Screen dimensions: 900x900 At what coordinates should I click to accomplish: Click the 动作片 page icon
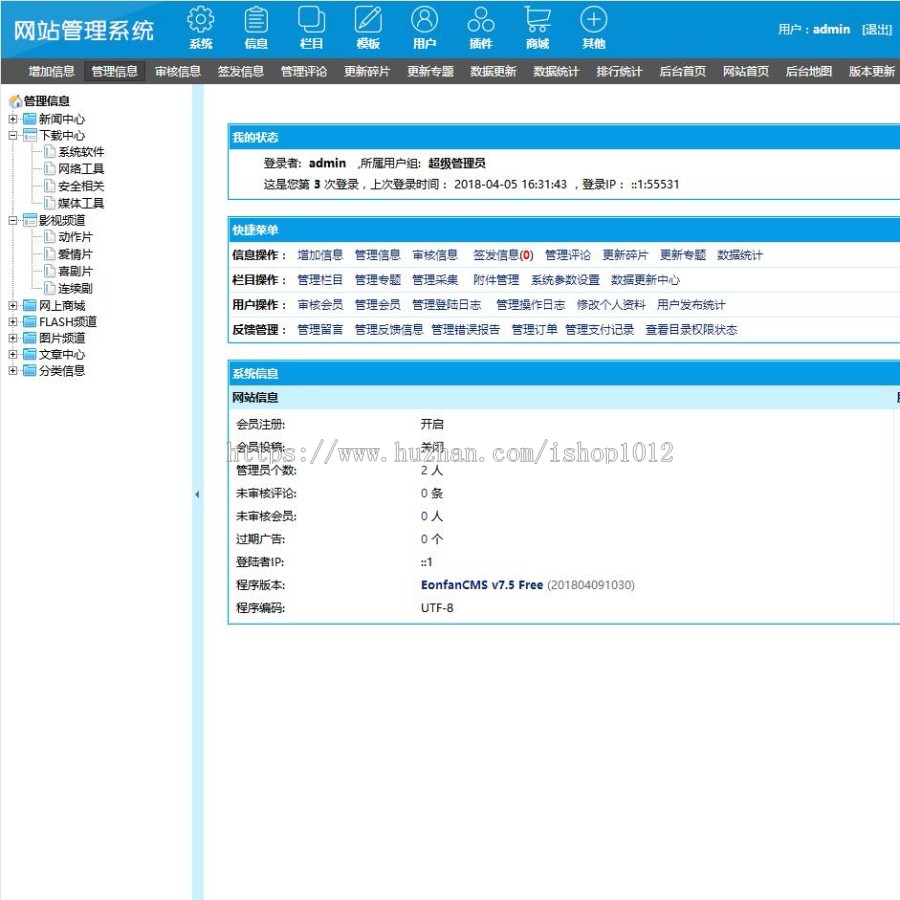[50, 236]
